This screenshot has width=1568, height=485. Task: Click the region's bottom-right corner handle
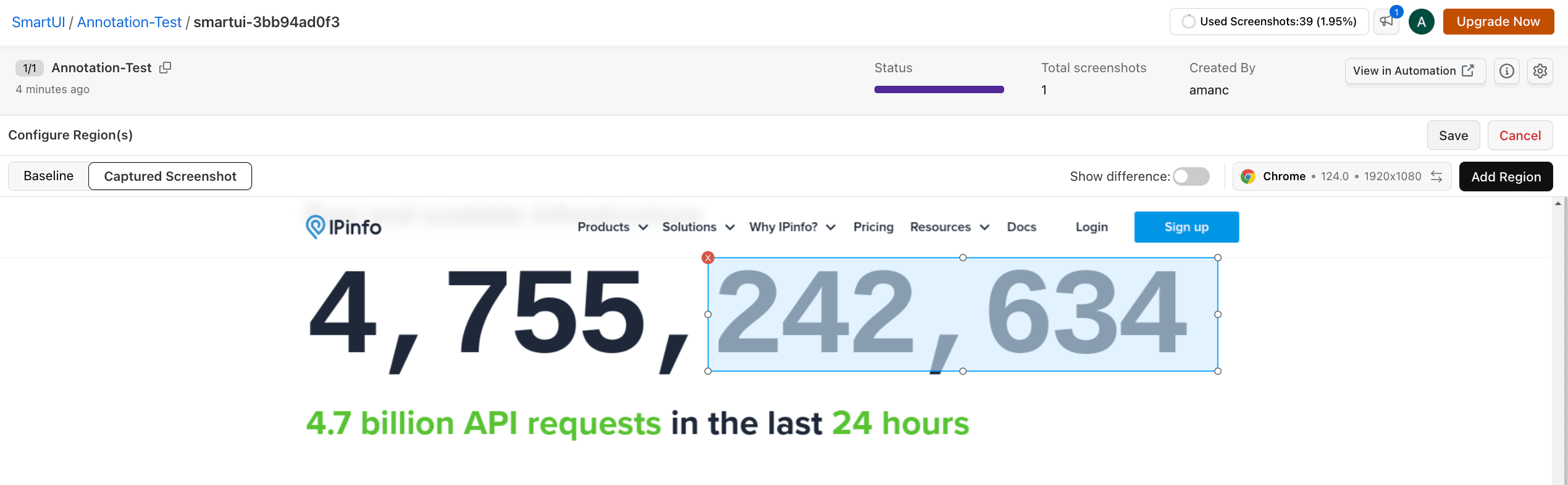pos(1218,371)
